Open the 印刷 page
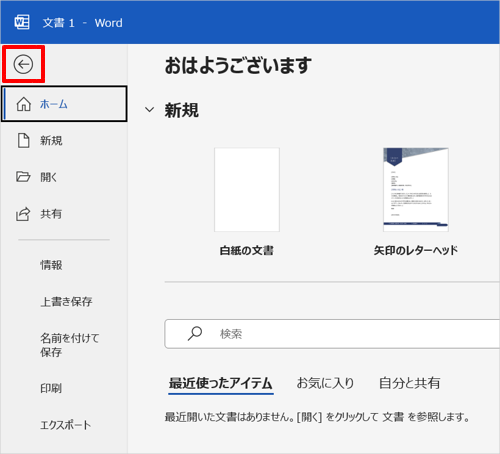Screen dimensions: 500x454 pos(51,388)
